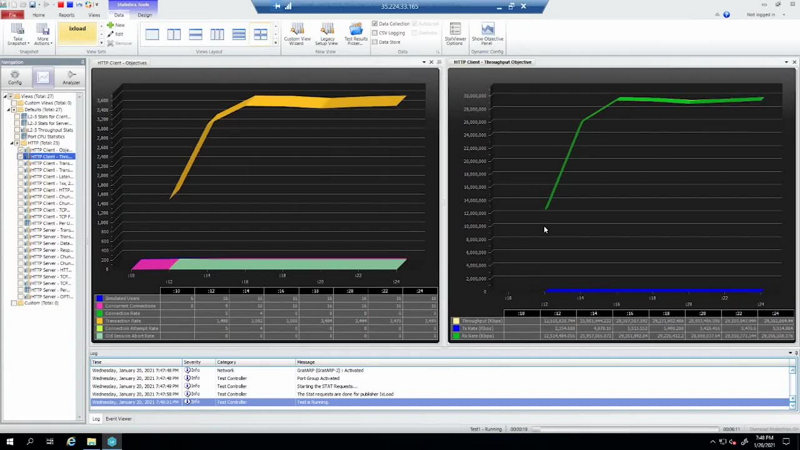800x450 pixels.
Task: Toggle the Data Store checkbox
Action: [375, 42]
